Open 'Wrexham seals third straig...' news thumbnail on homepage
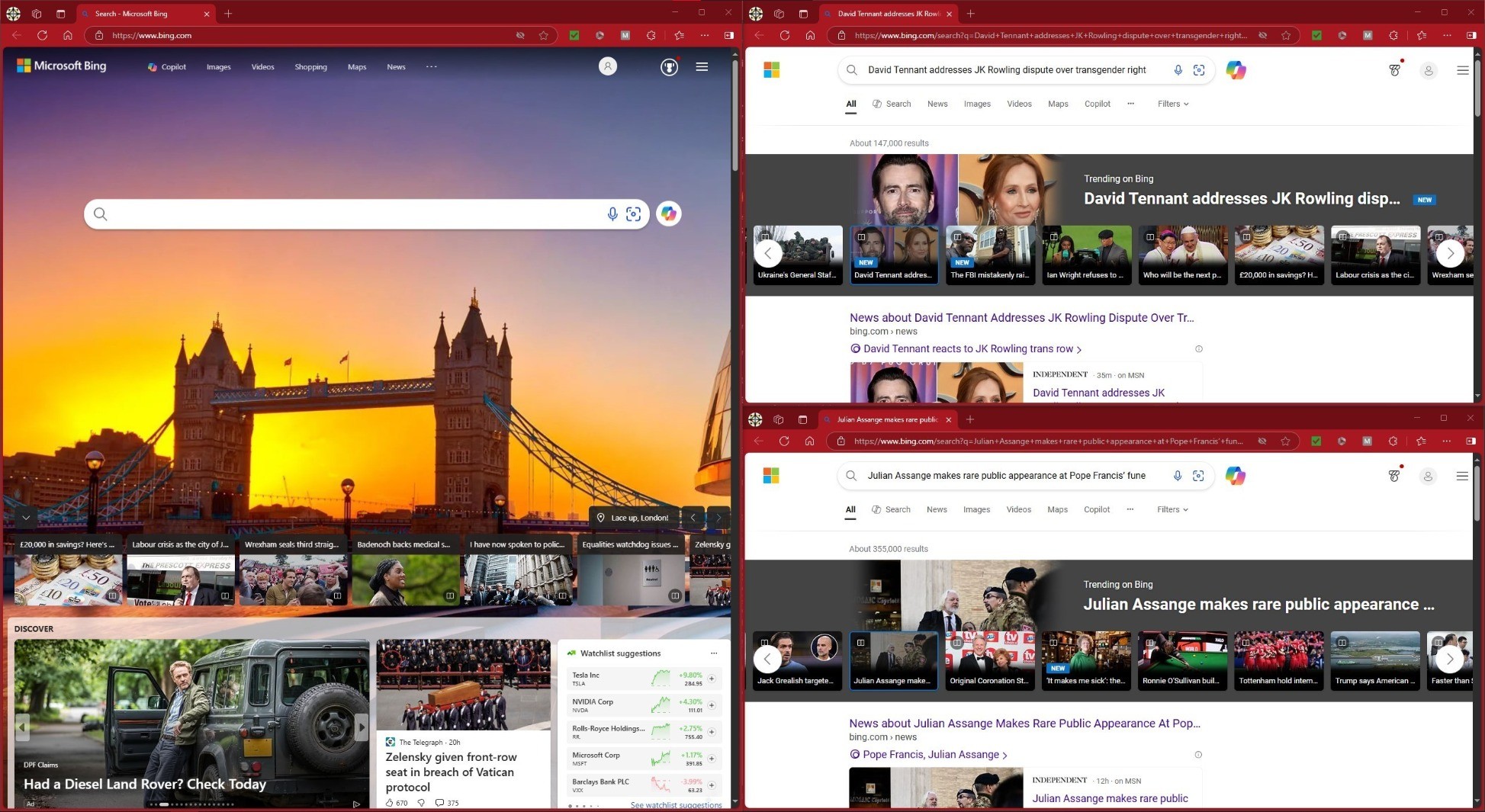 (293, 572)
